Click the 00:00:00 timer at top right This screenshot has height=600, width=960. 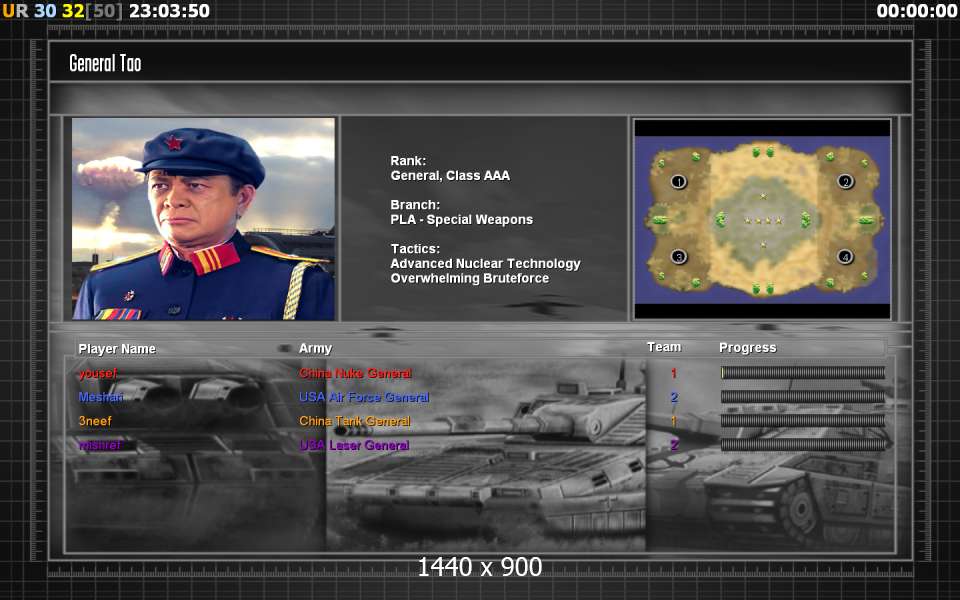click(x=916, y=11)
